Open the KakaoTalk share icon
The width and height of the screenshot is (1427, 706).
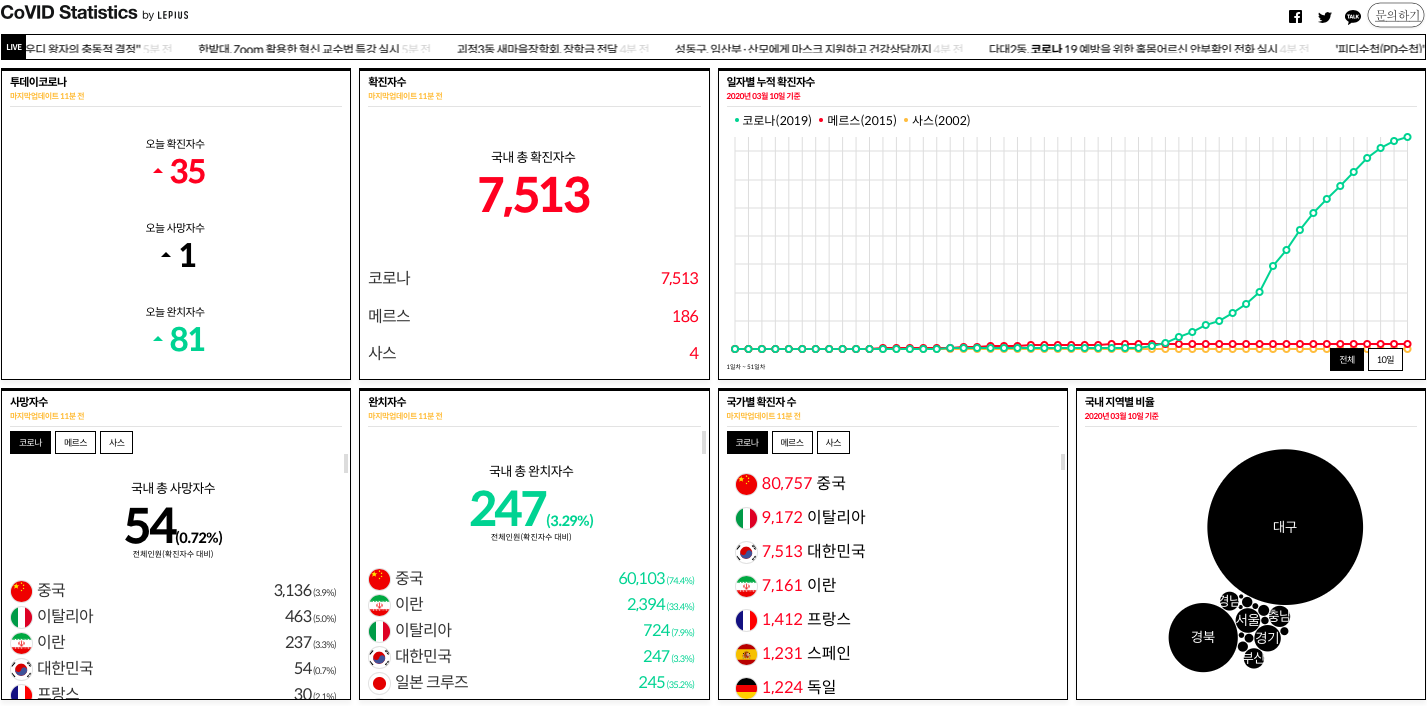pyautogui.click(x=1353, y=16)
